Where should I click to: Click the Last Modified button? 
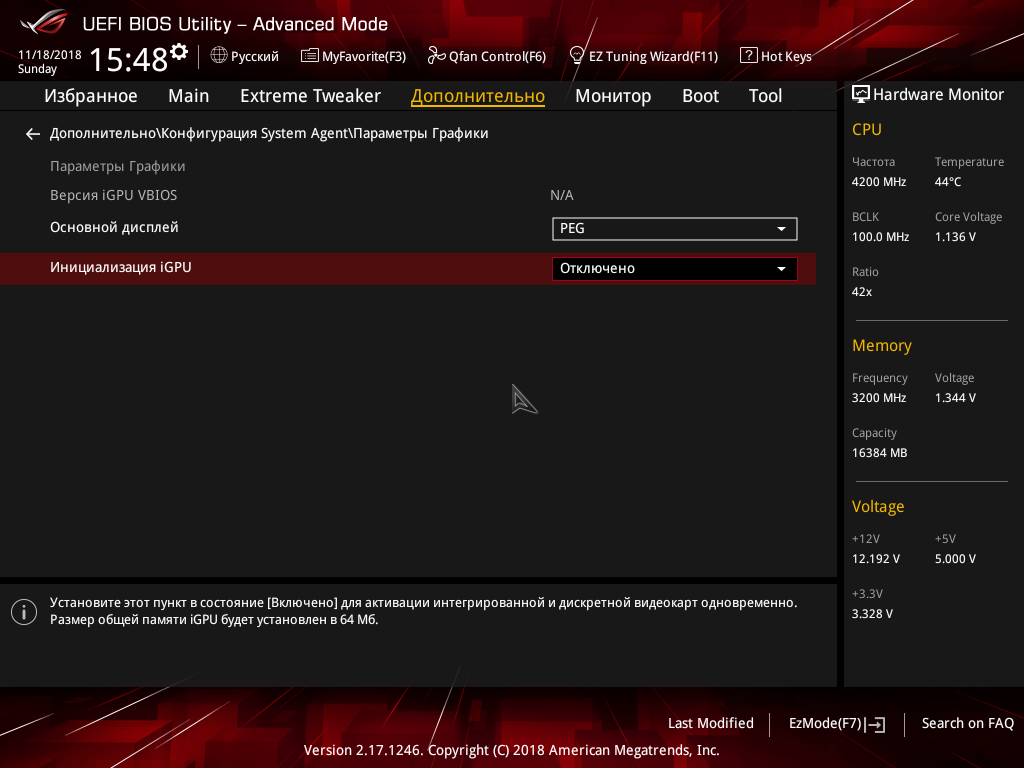click(710, 724)
